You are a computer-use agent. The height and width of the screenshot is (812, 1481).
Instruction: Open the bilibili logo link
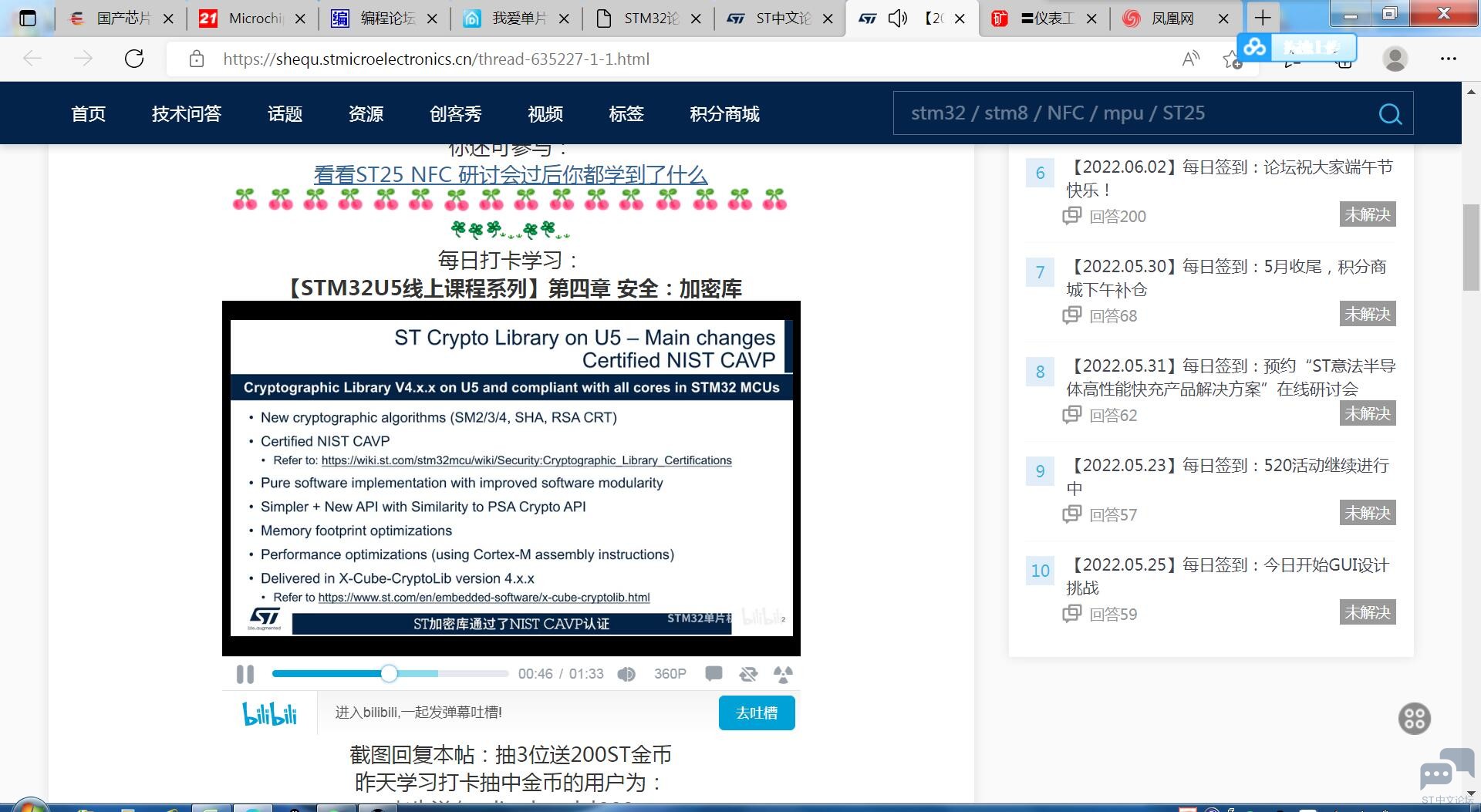point(269,713)
